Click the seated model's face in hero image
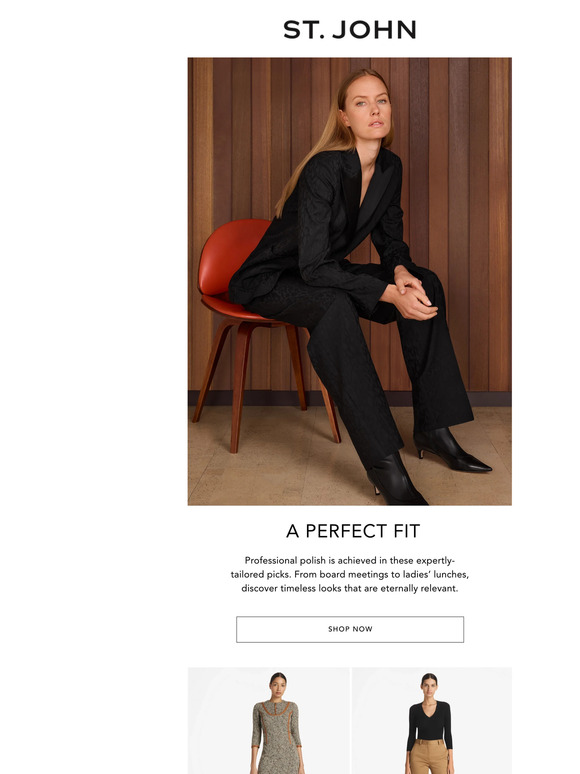580x774 pixels. (x=370, y=109)
